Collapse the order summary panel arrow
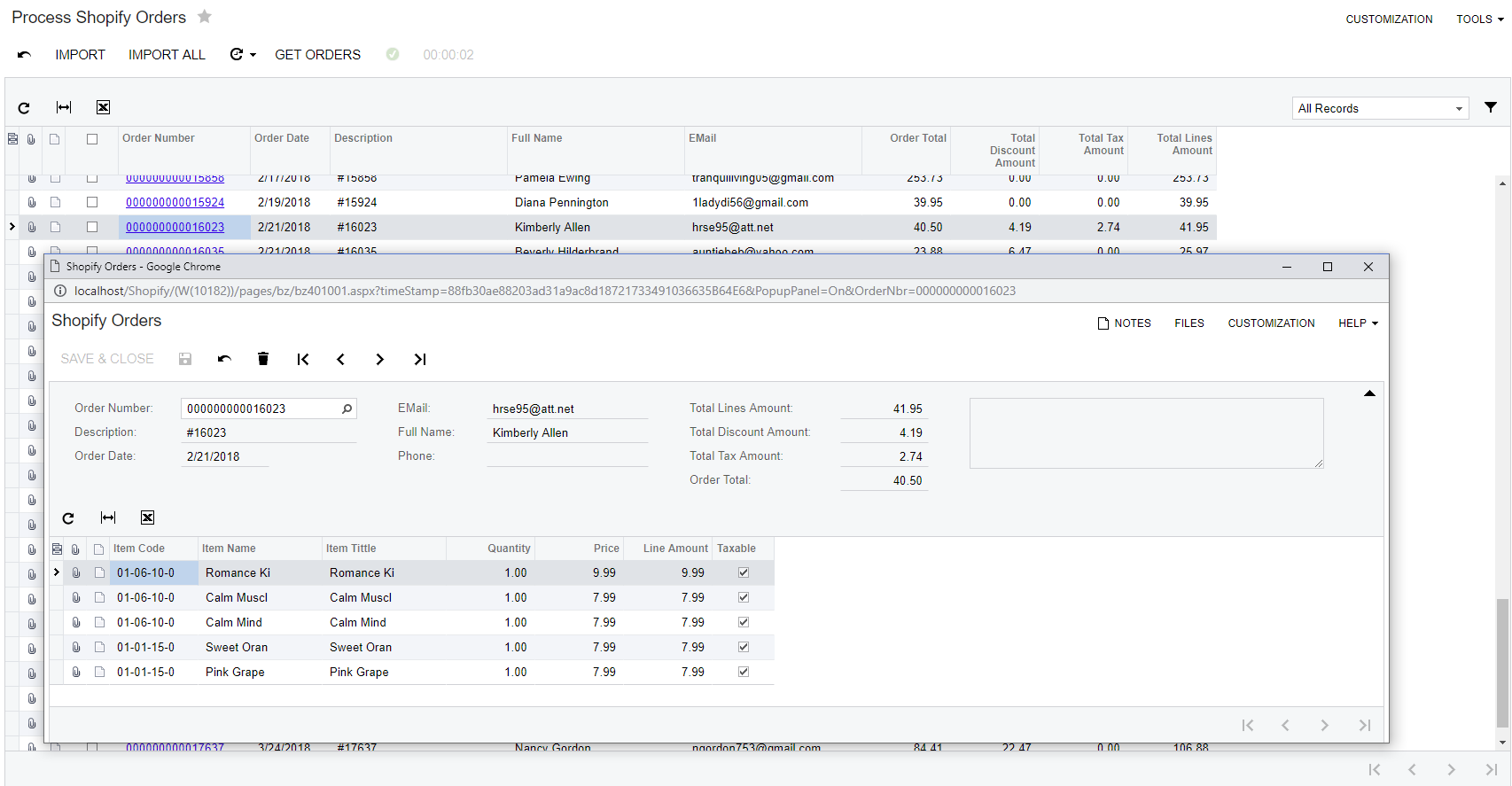Viewport: 1512px width, 786px height. point(1369,393)
